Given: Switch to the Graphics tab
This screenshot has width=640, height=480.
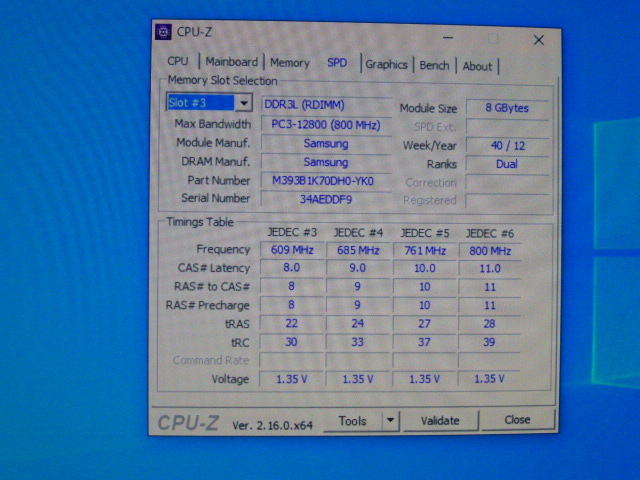Looking at the screenshot, I should point(386,64).
